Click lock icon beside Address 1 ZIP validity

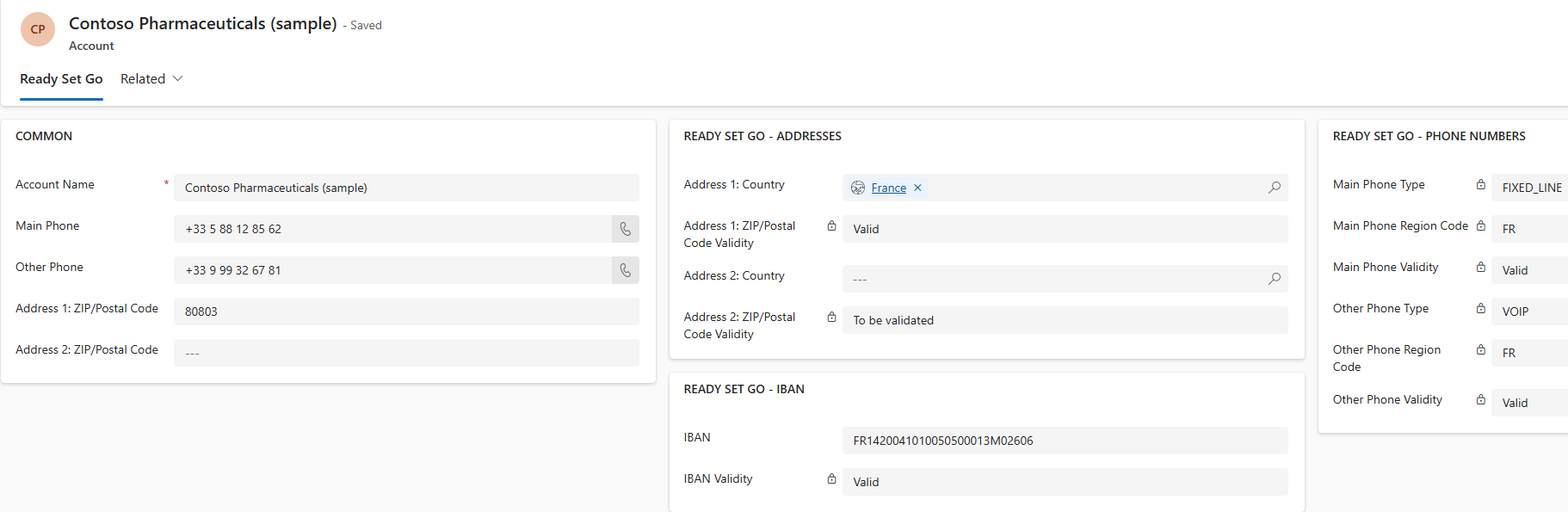(x=831, y=225)
